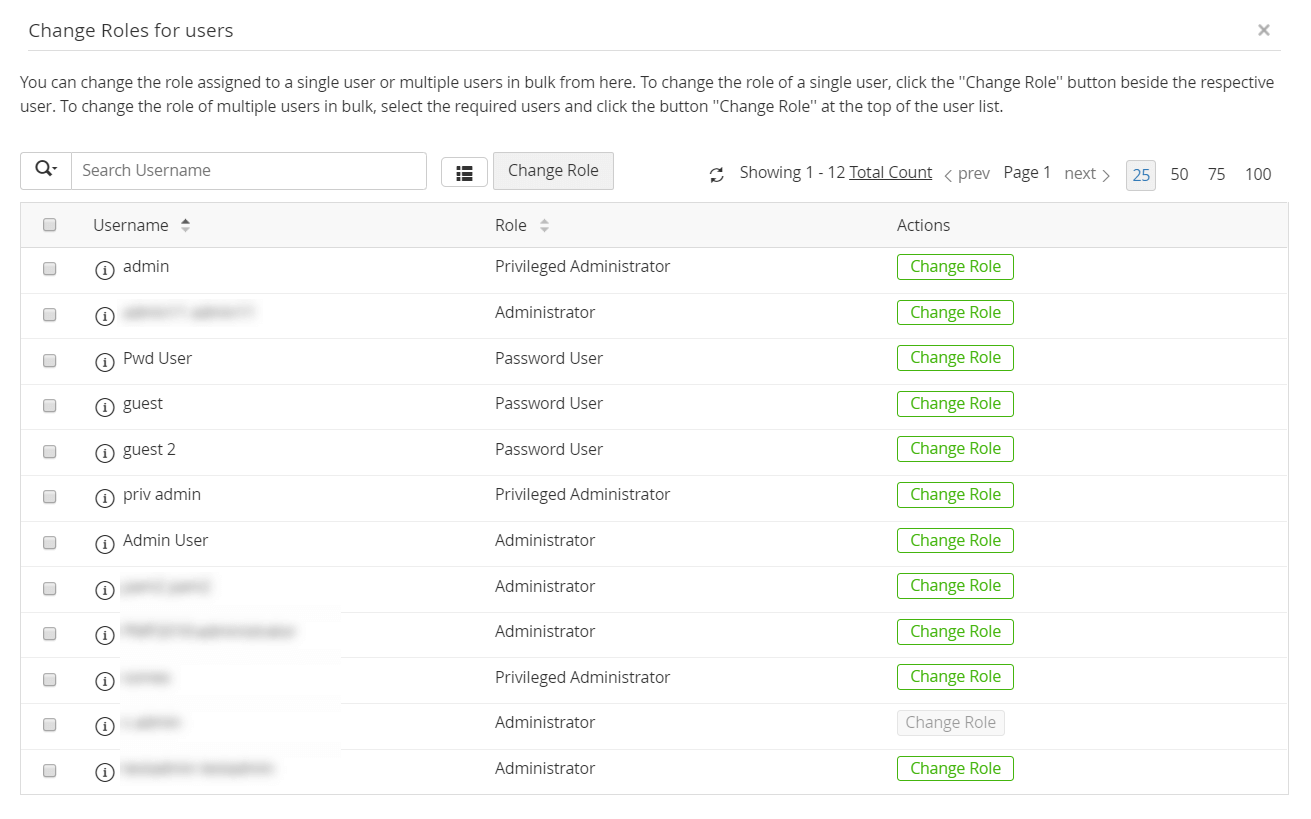Tick the select-all checkbox in header
1311x819 pixels.
click(x=50, y=225)
